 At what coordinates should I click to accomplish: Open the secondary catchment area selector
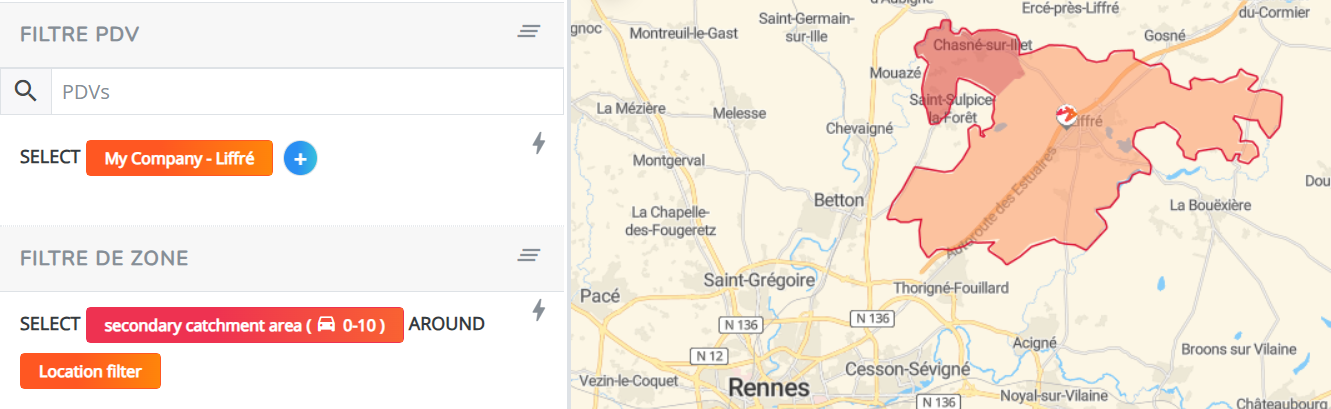[x=245, y=325]
